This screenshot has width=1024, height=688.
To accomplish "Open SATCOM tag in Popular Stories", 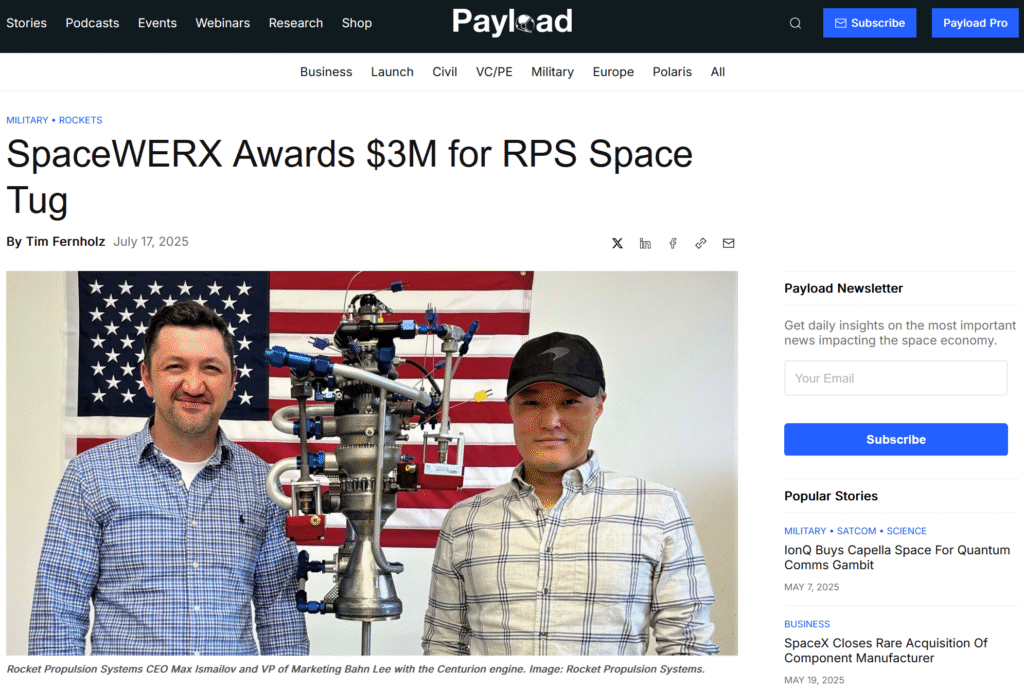I will click(856, 531).
